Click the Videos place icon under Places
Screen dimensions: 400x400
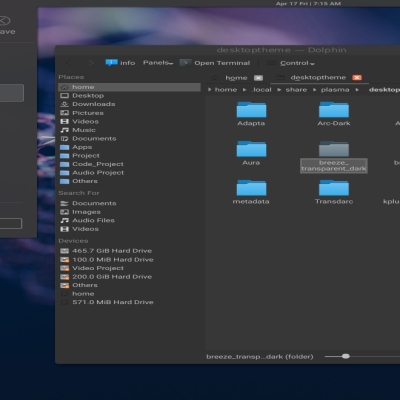(64, 121)
